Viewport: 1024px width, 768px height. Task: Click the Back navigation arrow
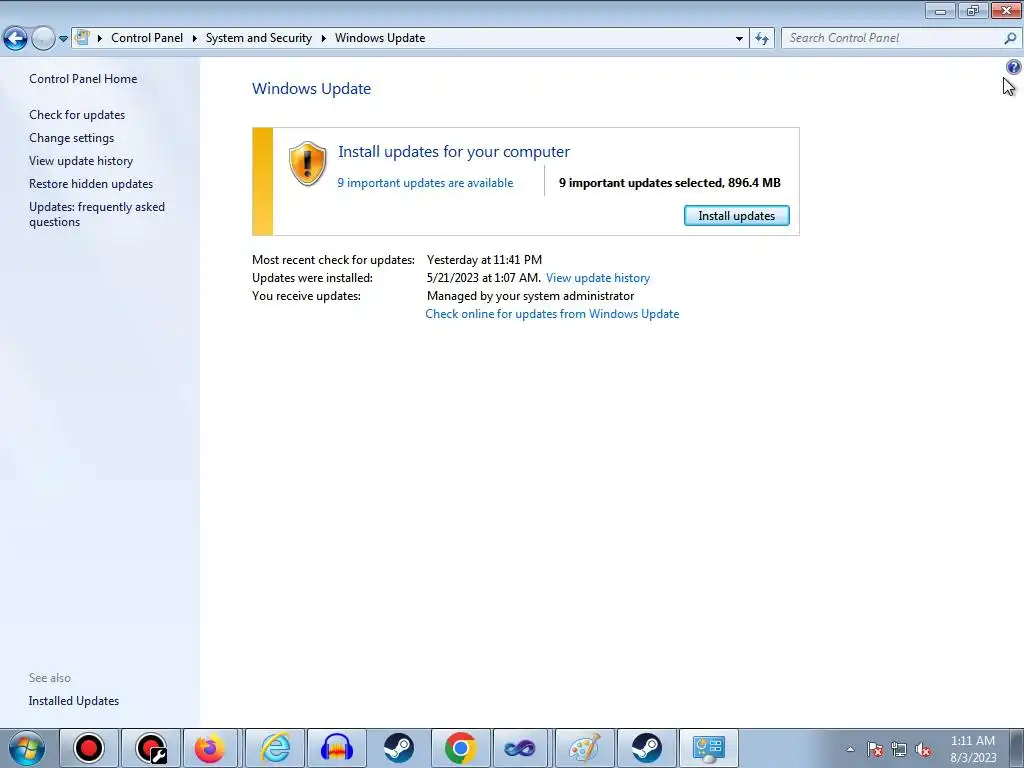(x=16, y=39)
